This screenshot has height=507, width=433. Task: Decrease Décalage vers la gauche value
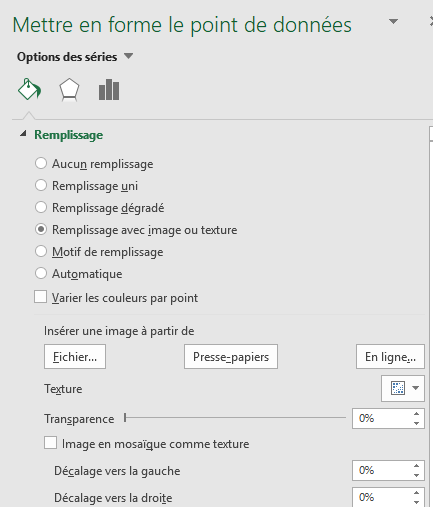point(416,475)
